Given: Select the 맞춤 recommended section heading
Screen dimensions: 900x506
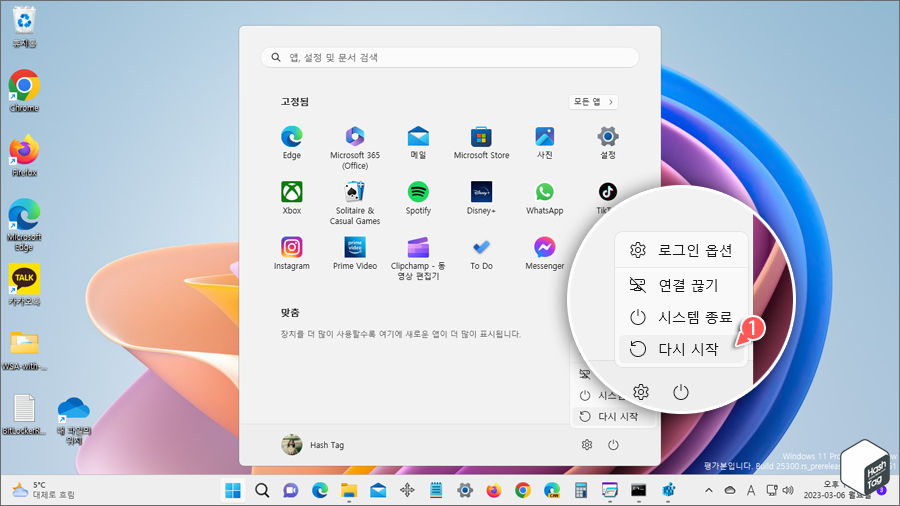Looking at the screenshot, I should (290, 313).
